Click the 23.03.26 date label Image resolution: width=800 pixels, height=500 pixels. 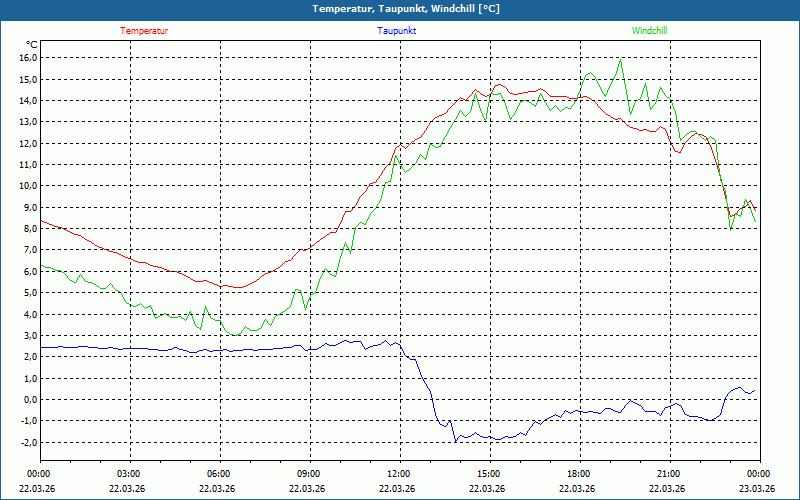757,488
